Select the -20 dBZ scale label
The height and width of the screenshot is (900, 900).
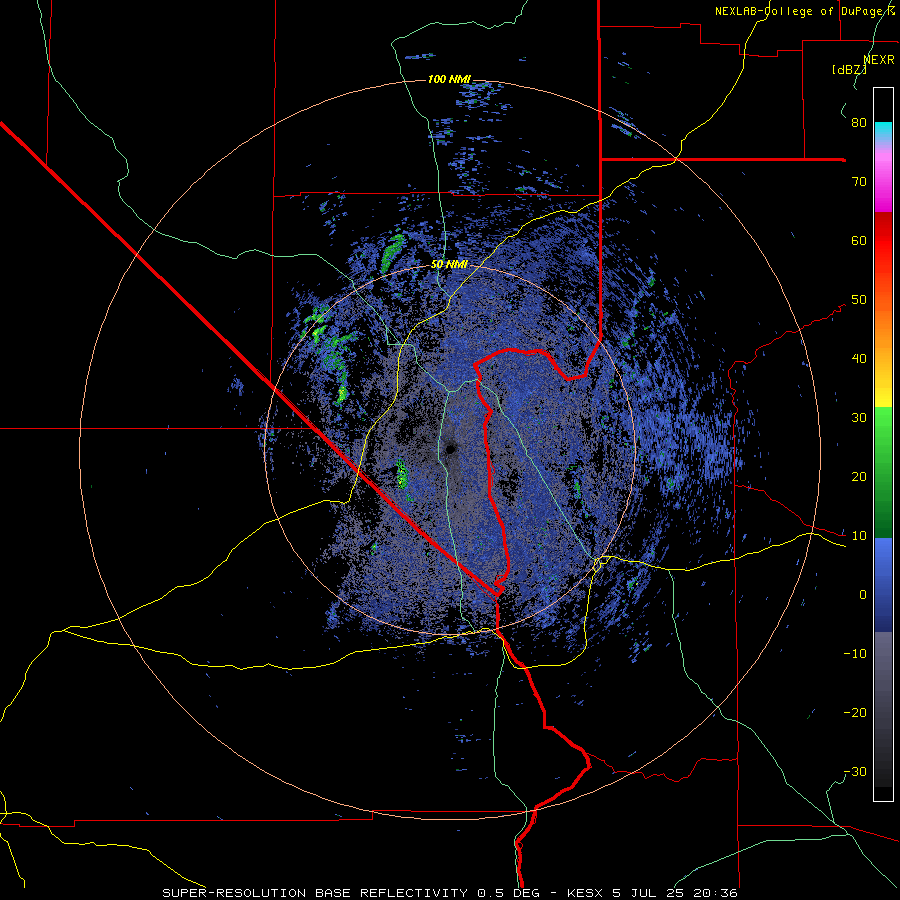(x=855, y=712)
